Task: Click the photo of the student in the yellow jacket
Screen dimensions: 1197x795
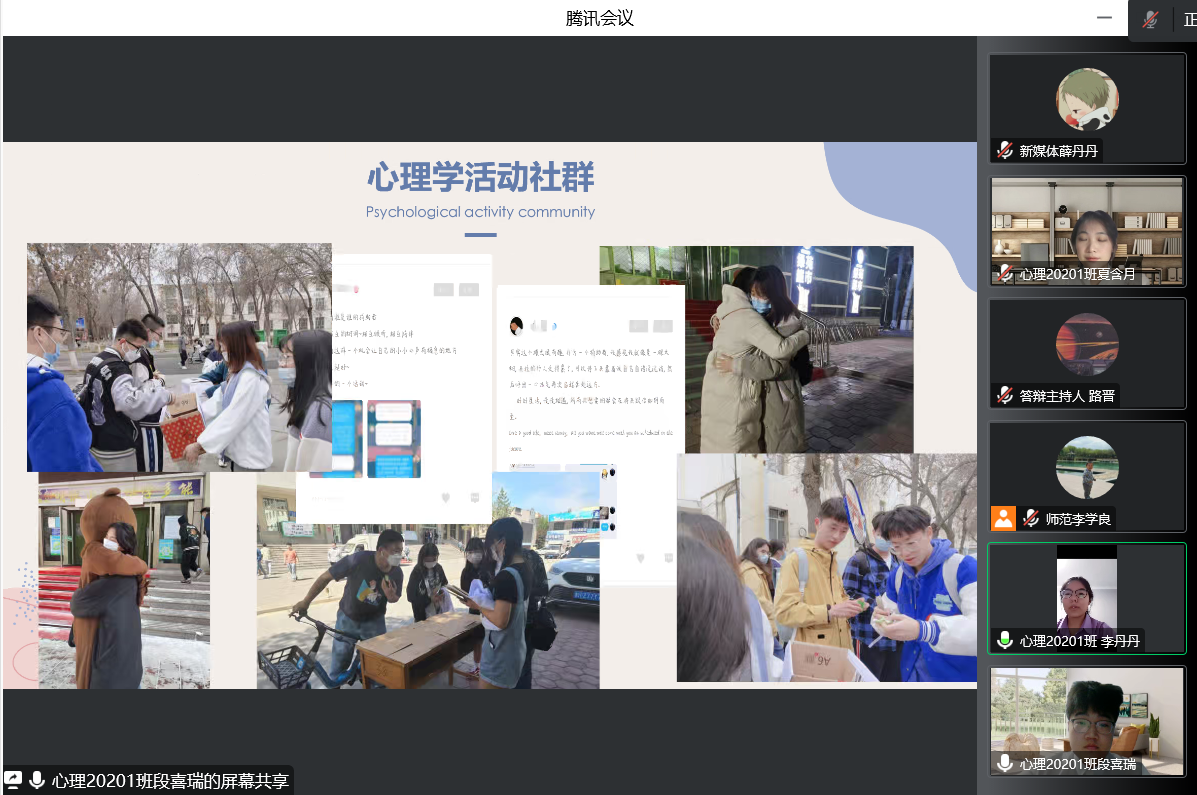Action: point(827,567)
